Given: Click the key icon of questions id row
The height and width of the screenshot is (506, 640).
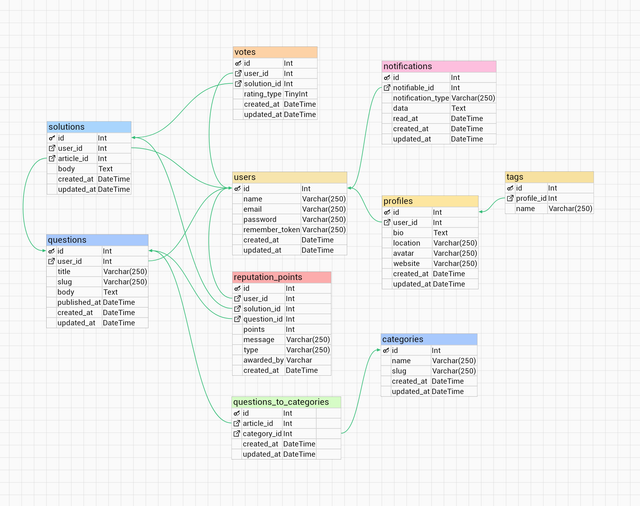Looking at the screenshot, I should 51,251.
